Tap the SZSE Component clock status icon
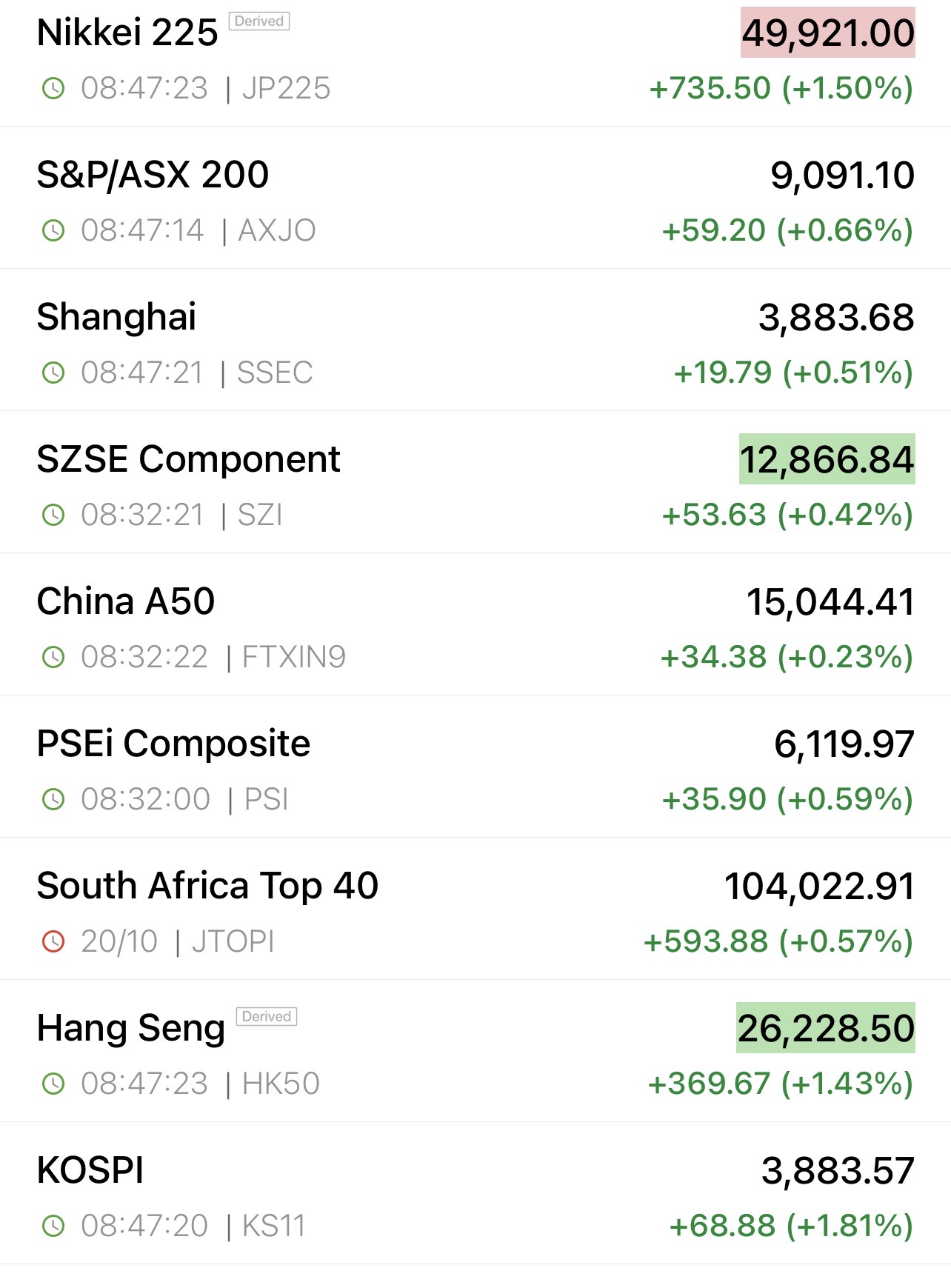The image size is (951, 1288). [53, 515]
